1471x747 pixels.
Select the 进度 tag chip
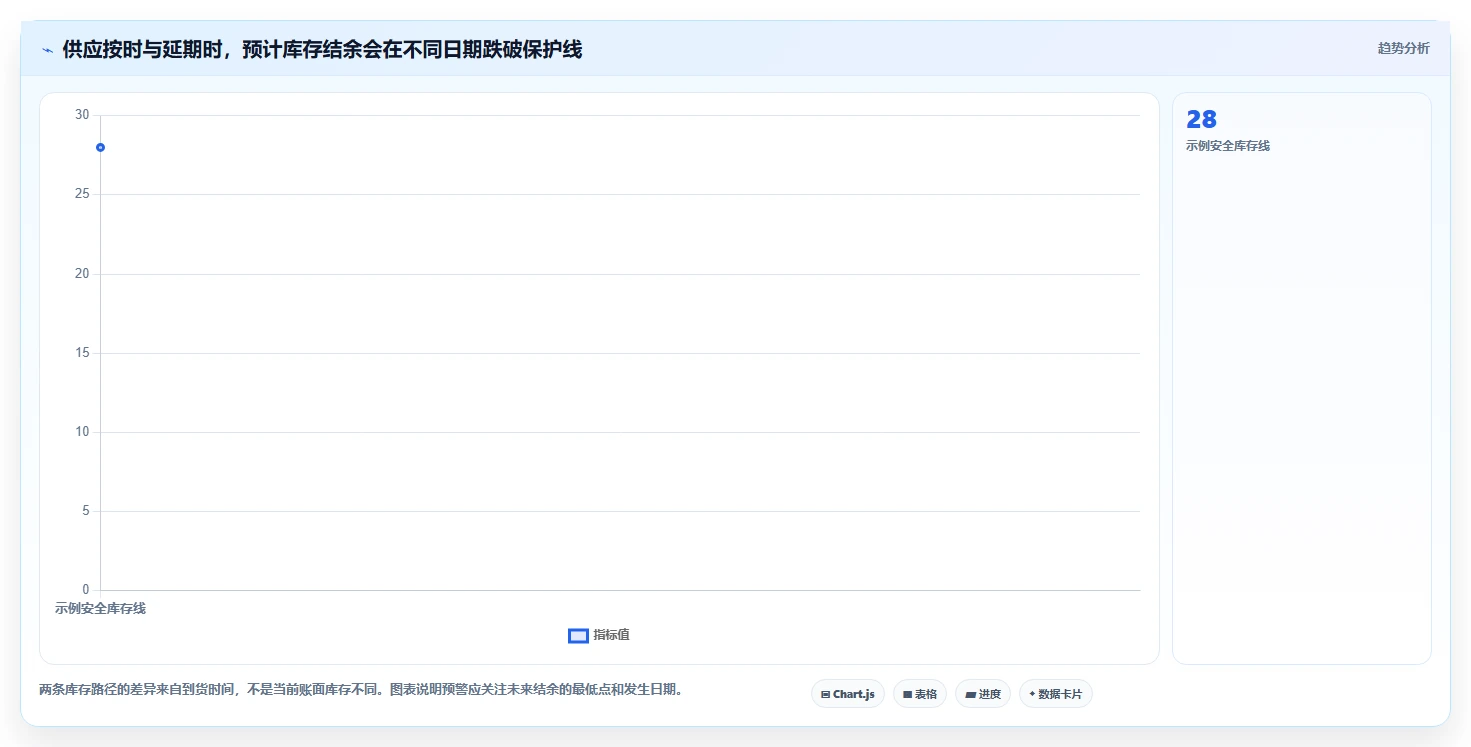click(x=982, y=694)
